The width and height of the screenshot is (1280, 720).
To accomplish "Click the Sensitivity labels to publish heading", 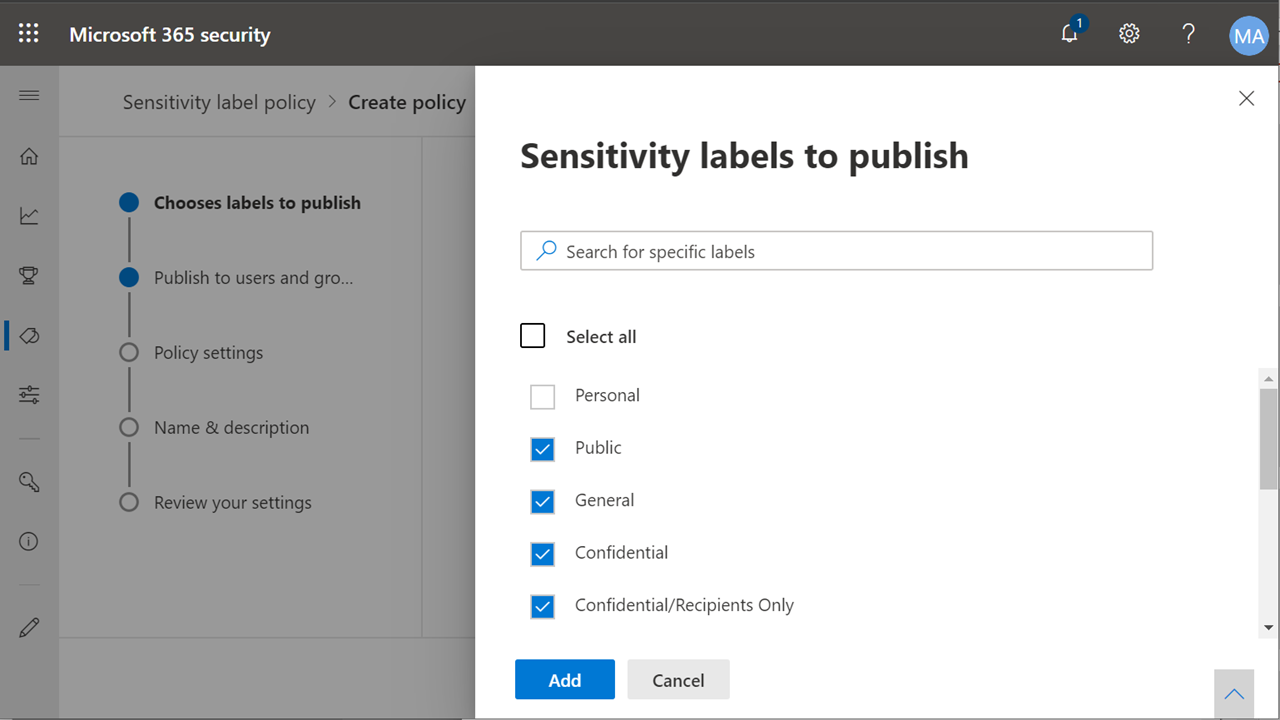I will (x=744, y=156).
